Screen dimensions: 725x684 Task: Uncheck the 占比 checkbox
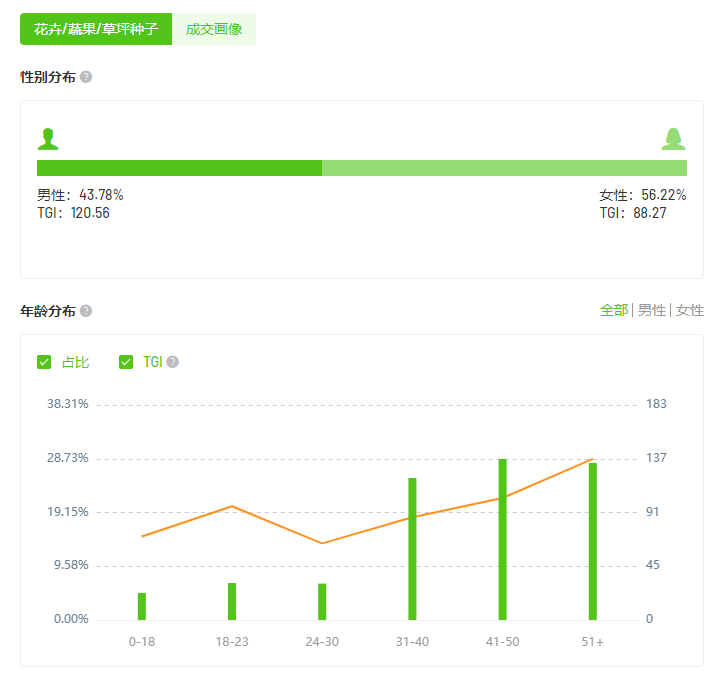[44, 362]
